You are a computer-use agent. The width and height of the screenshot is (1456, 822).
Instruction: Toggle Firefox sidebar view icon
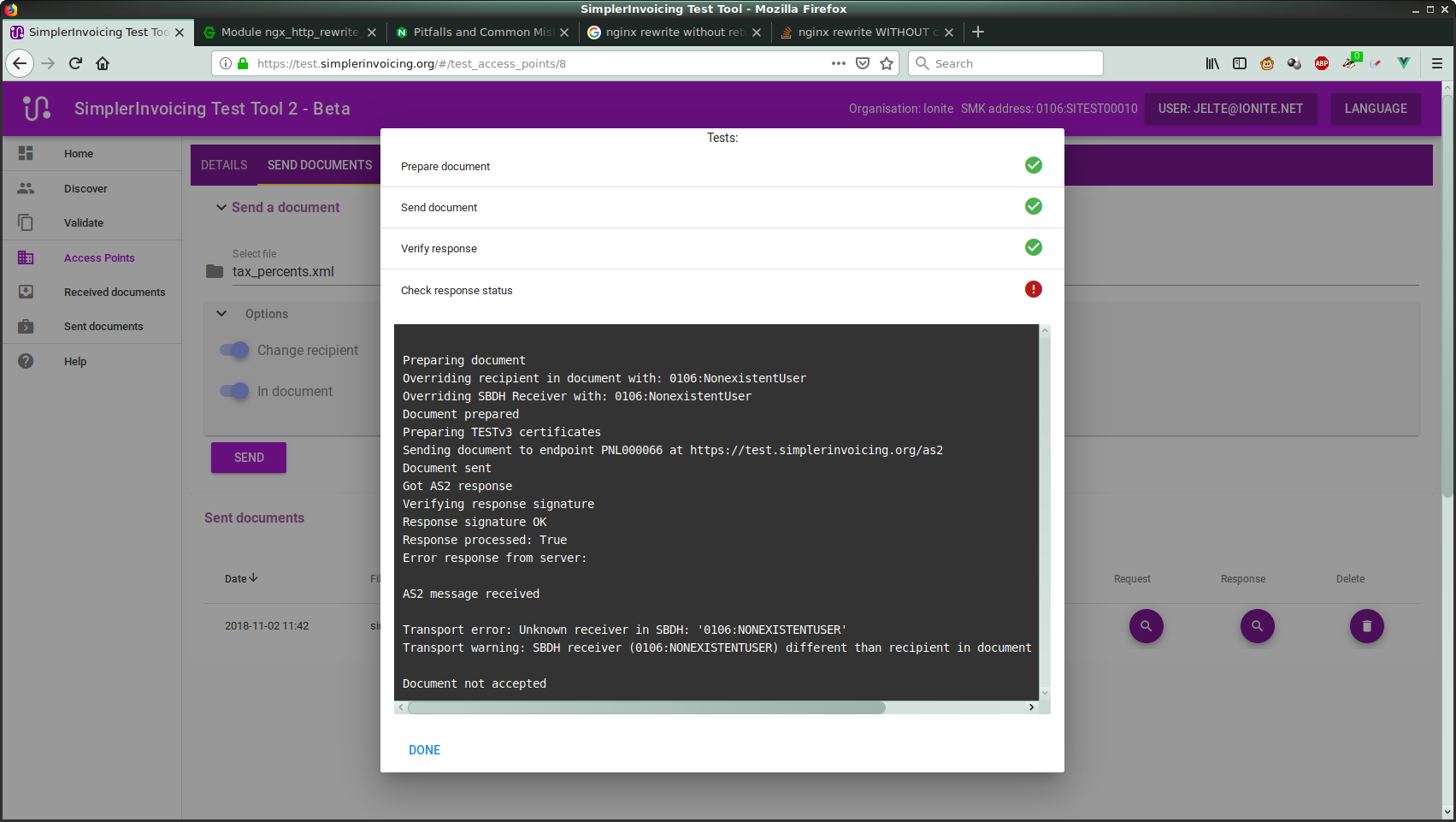click(1240, 63)
